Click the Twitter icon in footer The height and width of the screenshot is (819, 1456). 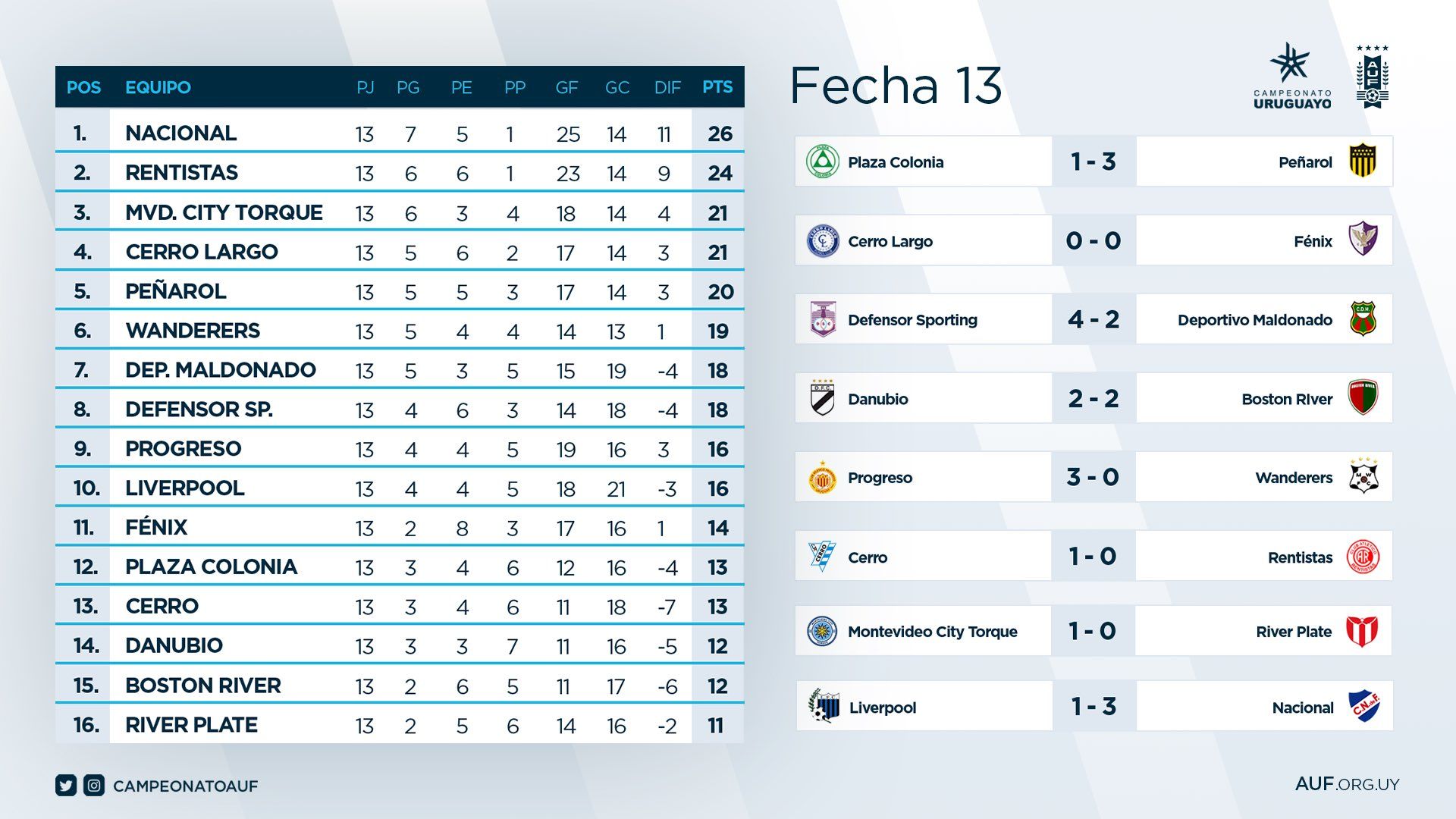pyautogui.click(x=66, y=786)
